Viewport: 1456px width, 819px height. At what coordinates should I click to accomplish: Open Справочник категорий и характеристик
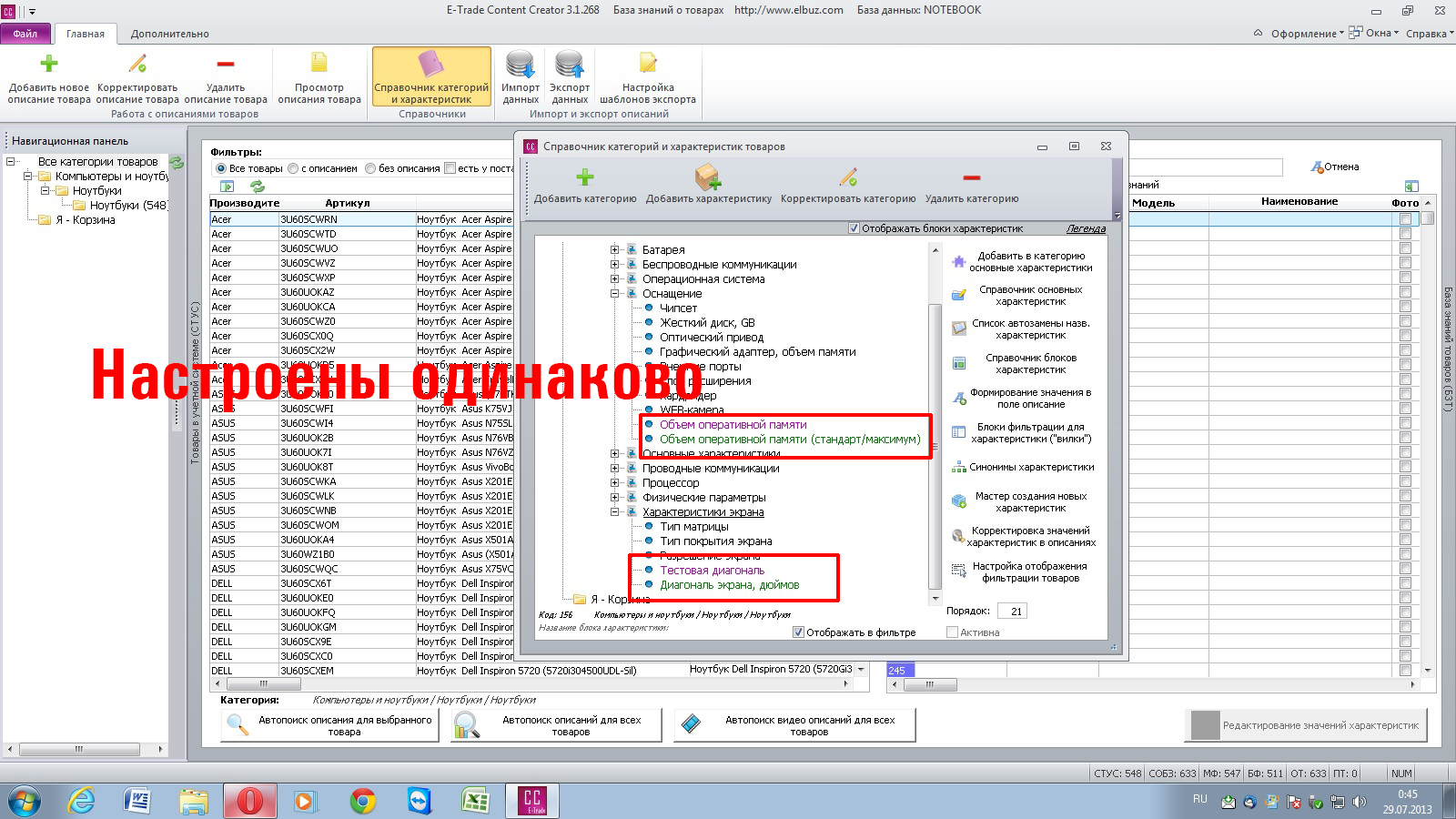pos(431,77)
